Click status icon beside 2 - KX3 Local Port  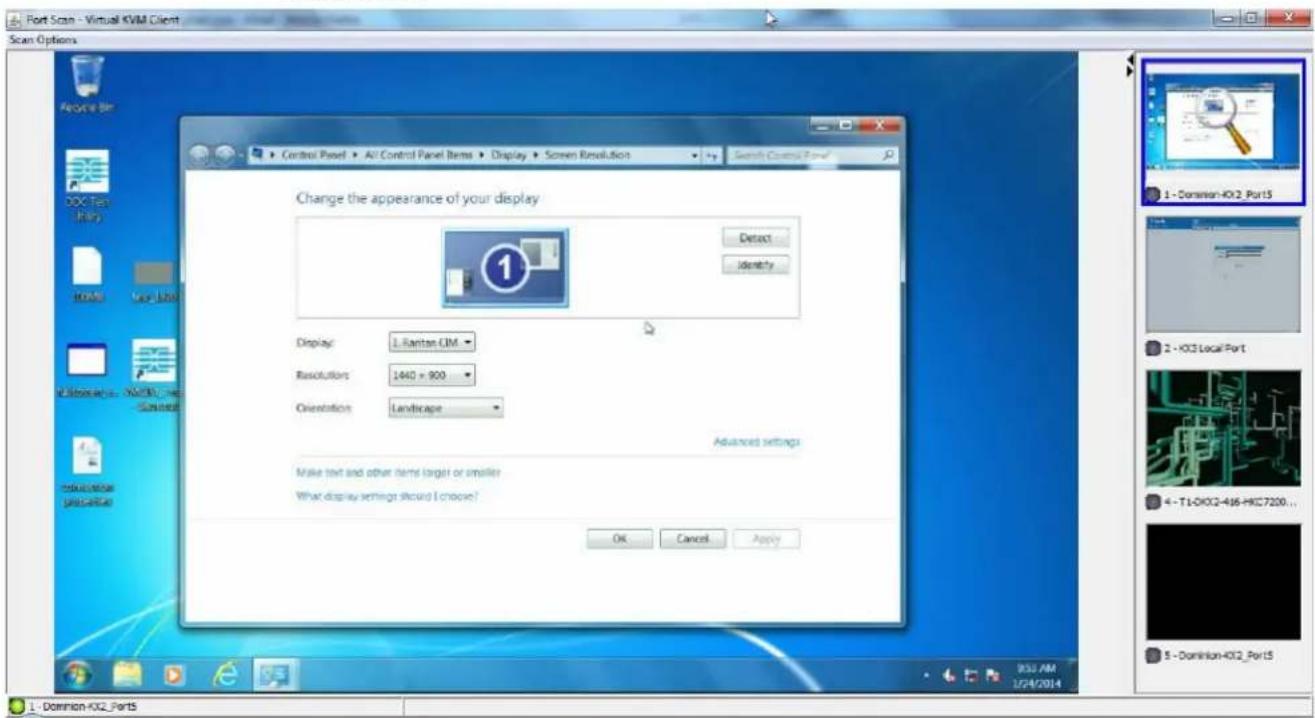click(x=1152, y=347)
